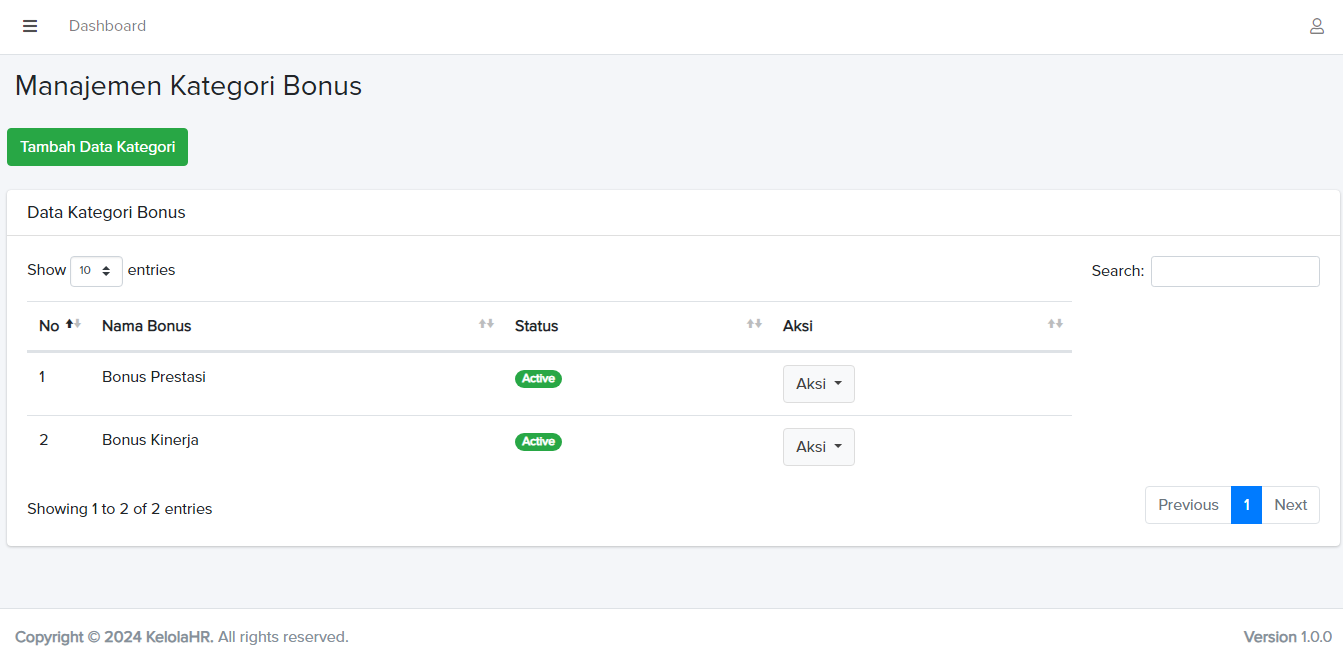Go to the Next page of entries
Image resolution: width=1343 pixels, height=665 pixels.
click(x=1290, y=505)
